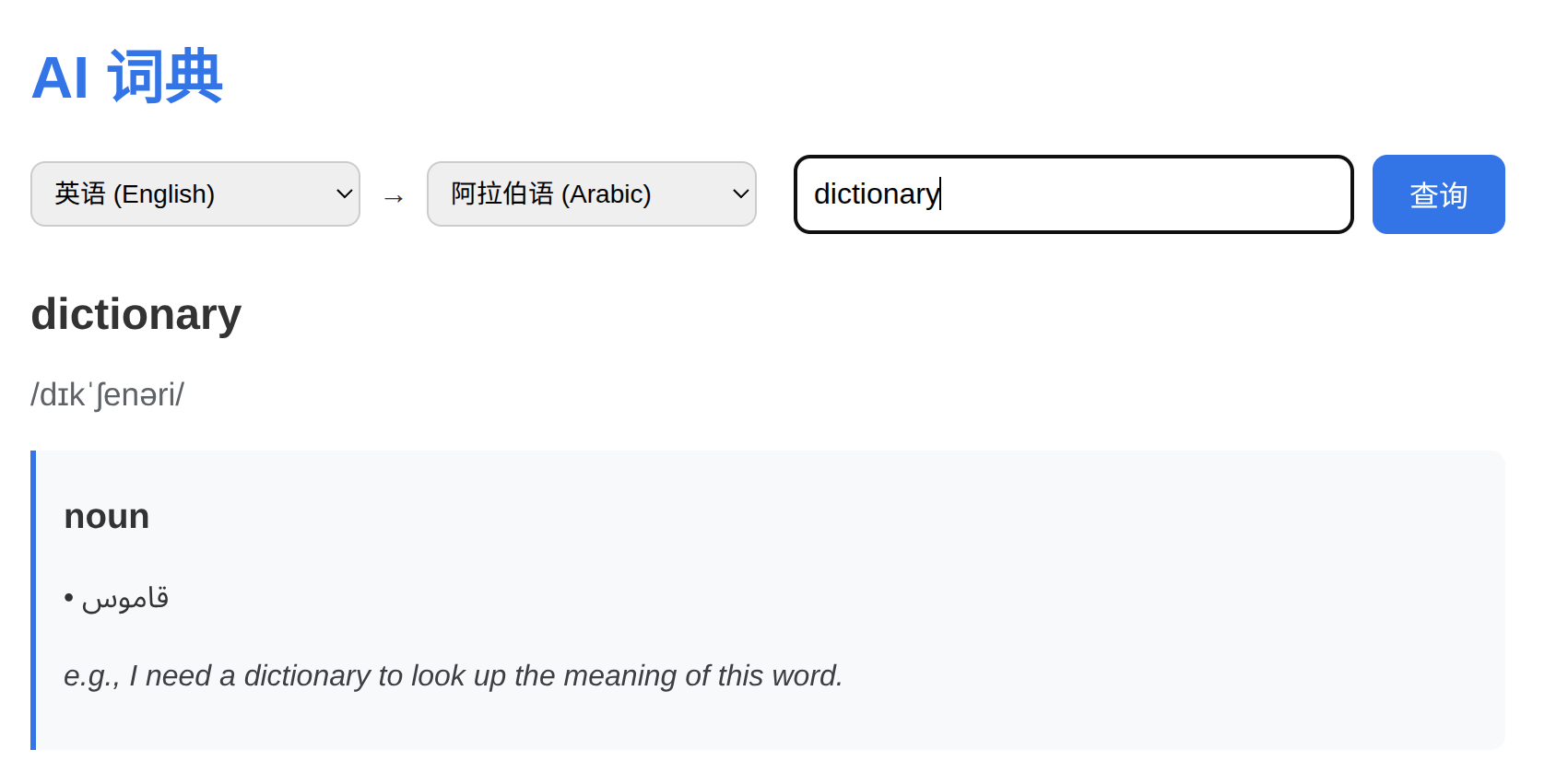Click the 'noun' part-of-speech heading
Viewport: 1568px width, 773px height.
coord(106,516)
